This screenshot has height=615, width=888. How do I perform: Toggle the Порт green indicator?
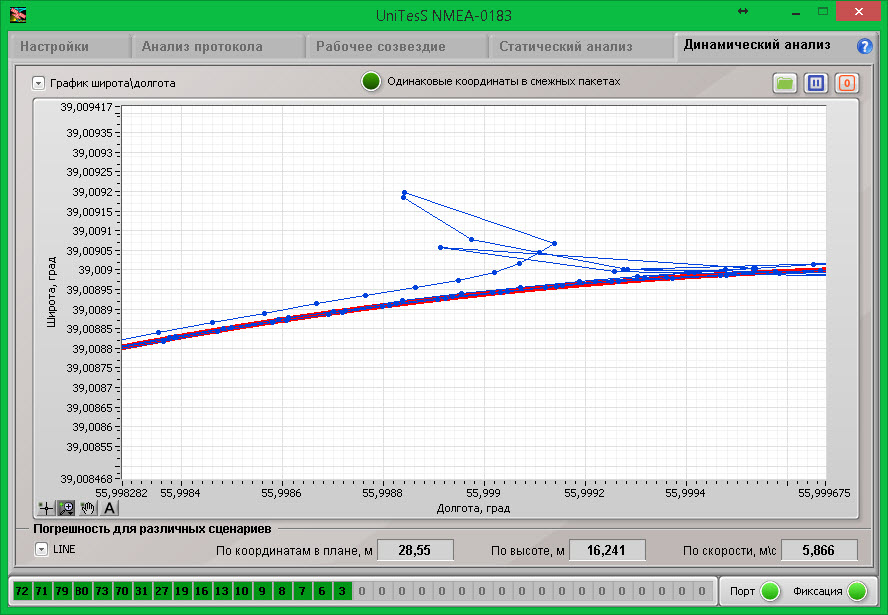(769, 591)
